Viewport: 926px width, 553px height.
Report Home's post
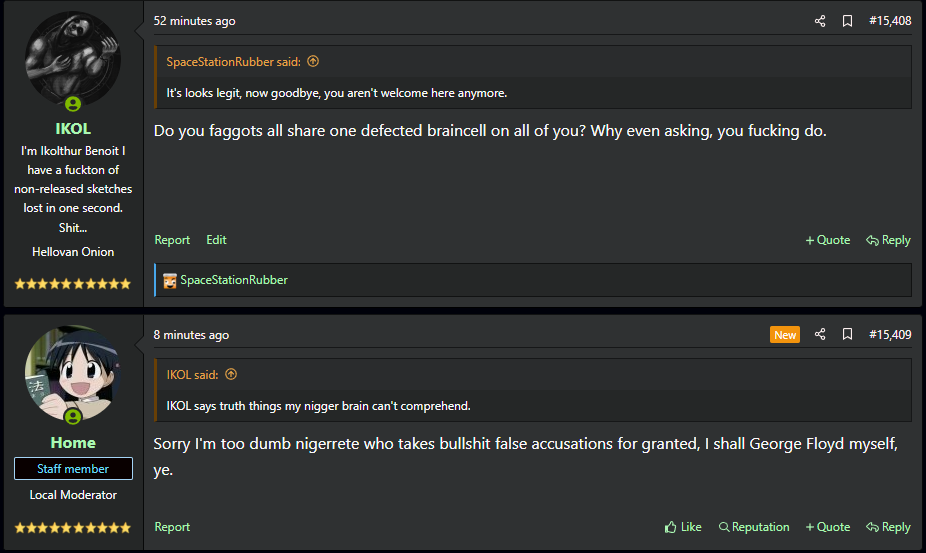(x=172, y=527)
